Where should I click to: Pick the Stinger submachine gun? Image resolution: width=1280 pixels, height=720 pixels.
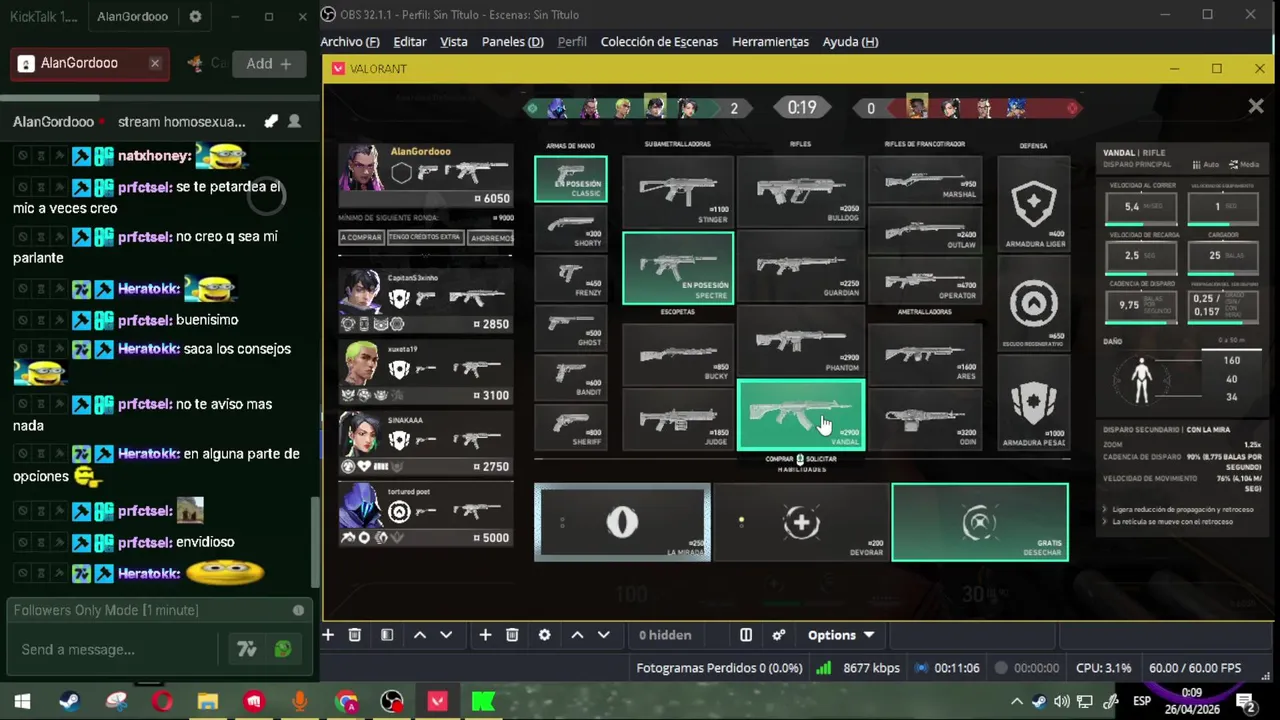pos(677,192)
